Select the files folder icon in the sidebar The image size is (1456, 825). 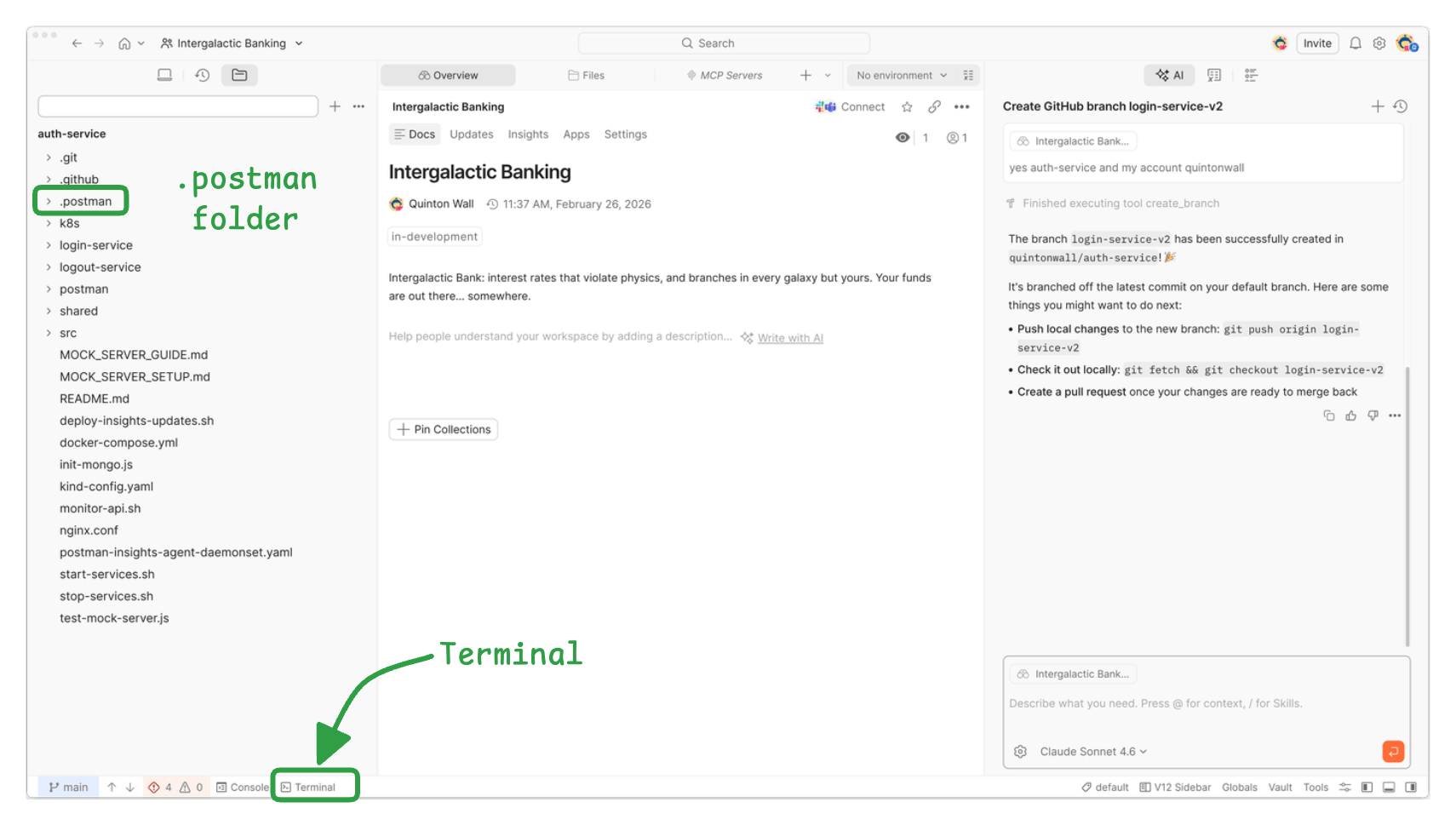(x=239, y=75)
